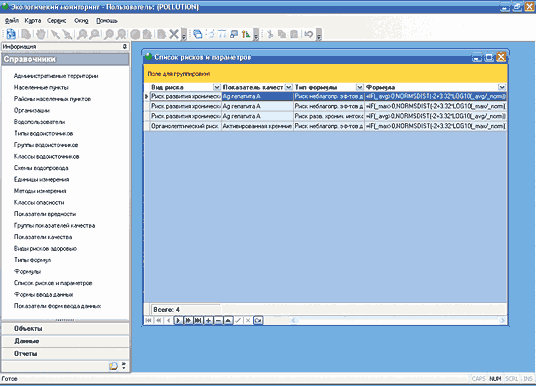Click the scissors cut icon
This screenshot has width=536, height=386.
click(x=270, y=34)
